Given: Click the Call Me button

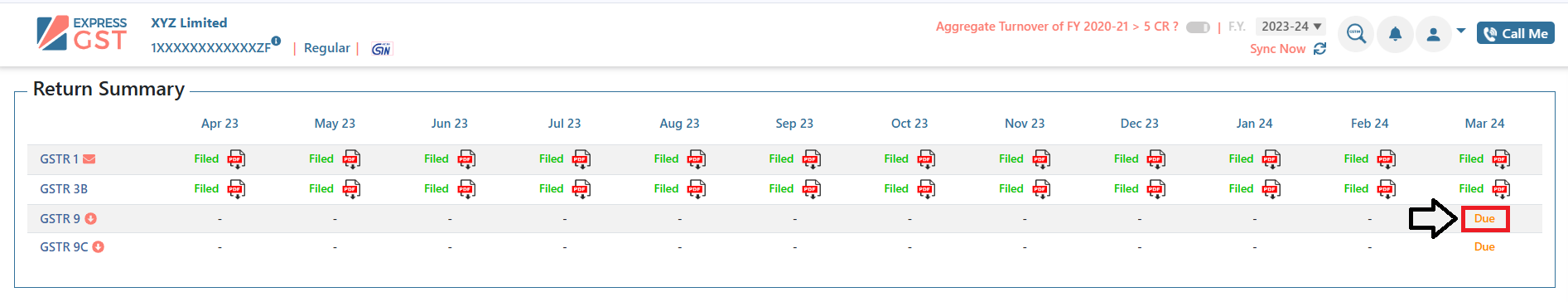Looking at the screenshot, I should [1515, 33].
